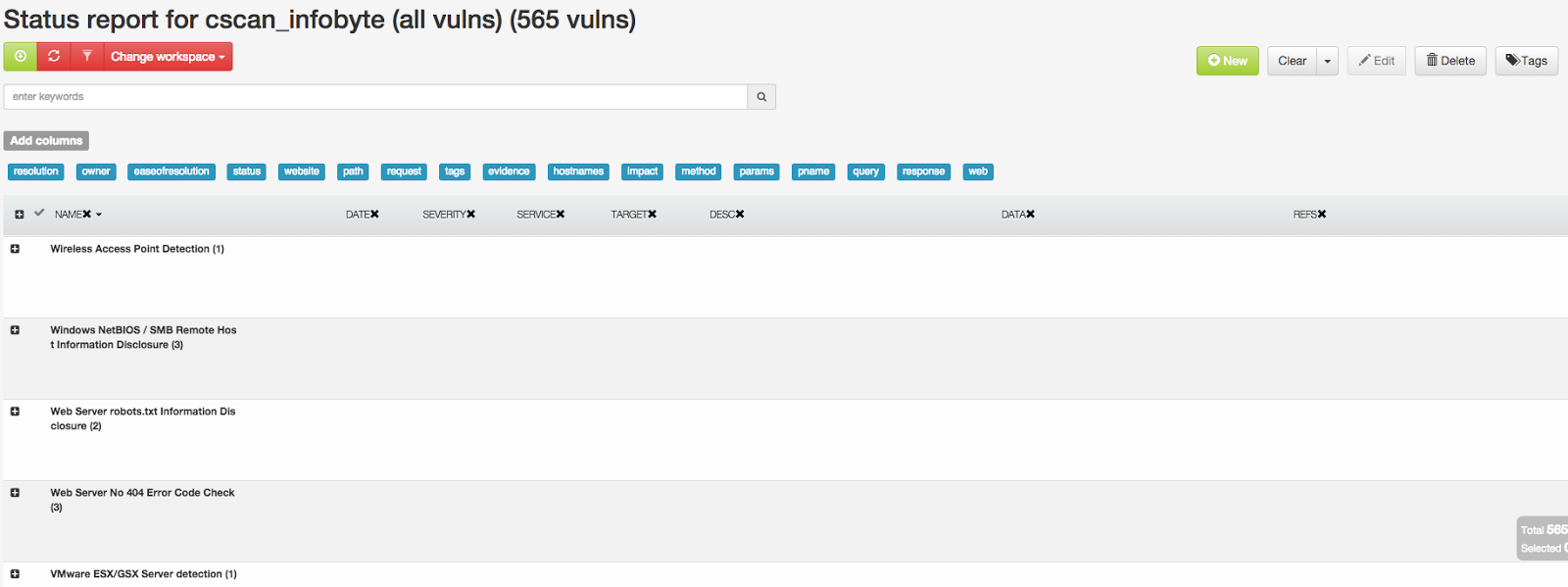Refresh the report with the red reload icon

(54, 57)
